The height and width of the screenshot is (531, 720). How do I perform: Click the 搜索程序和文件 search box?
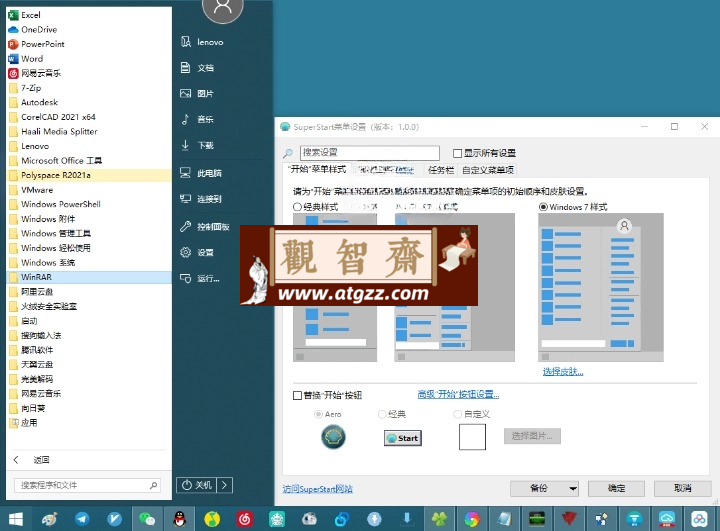coord(87,485)
